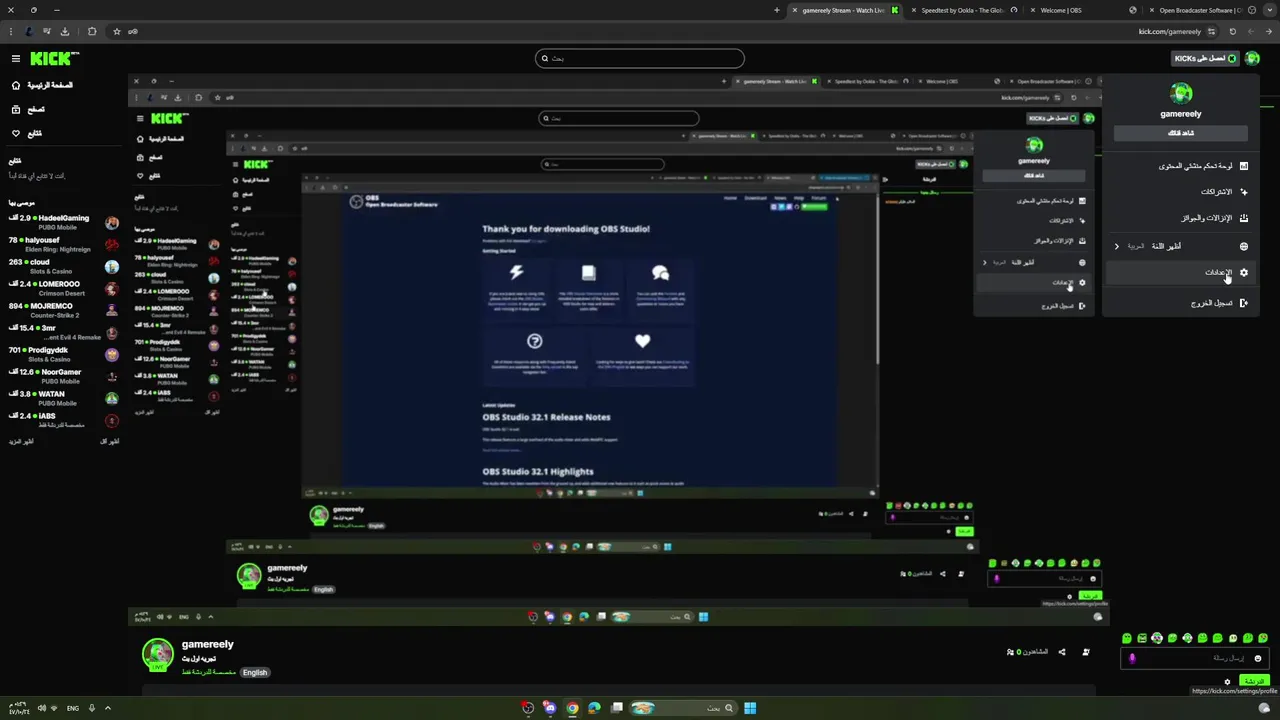
Task: Reload the page with the browser refresh button
Action: coord(1232,31)
